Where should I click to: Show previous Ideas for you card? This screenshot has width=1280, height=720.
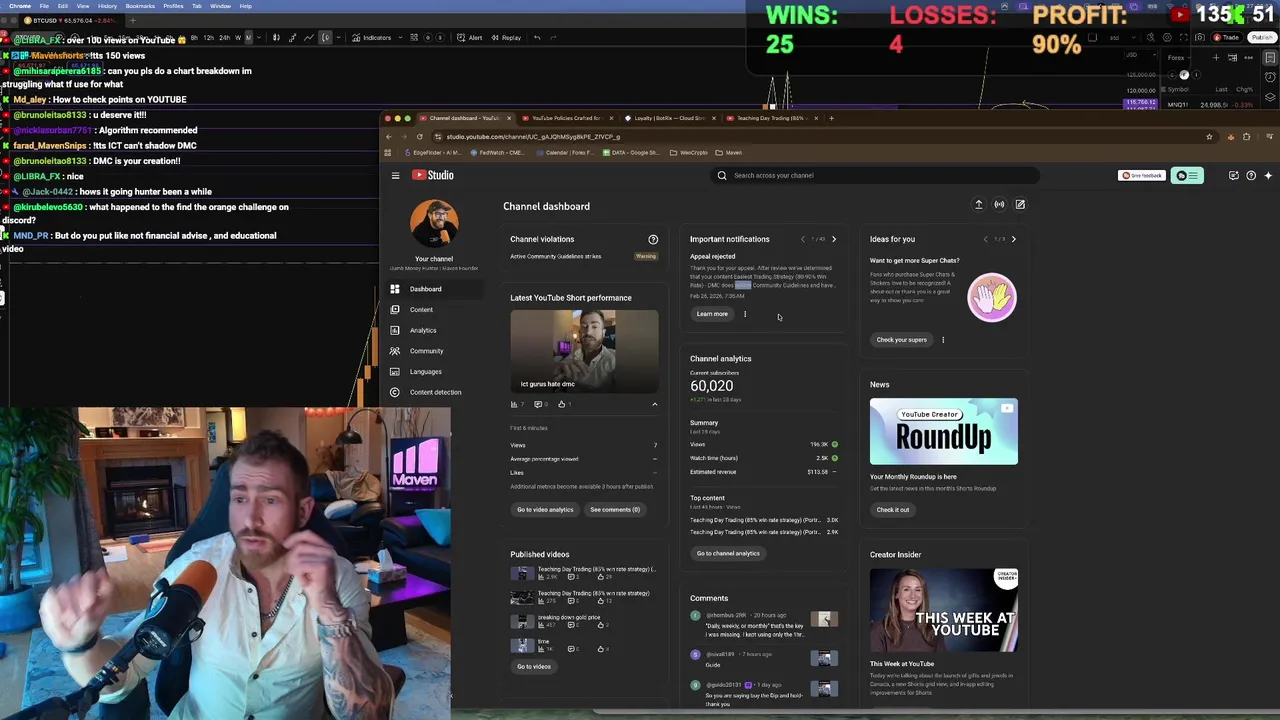985,239
